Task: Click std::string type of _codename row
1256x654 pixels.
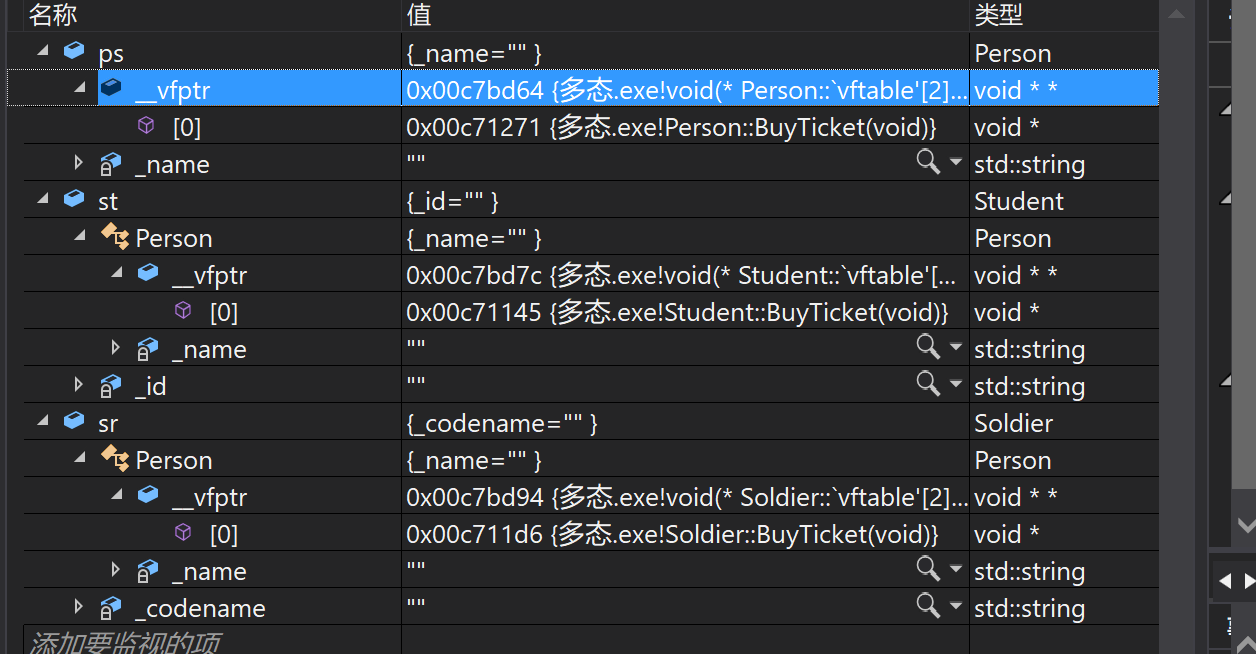Action: pos(1029,608)
